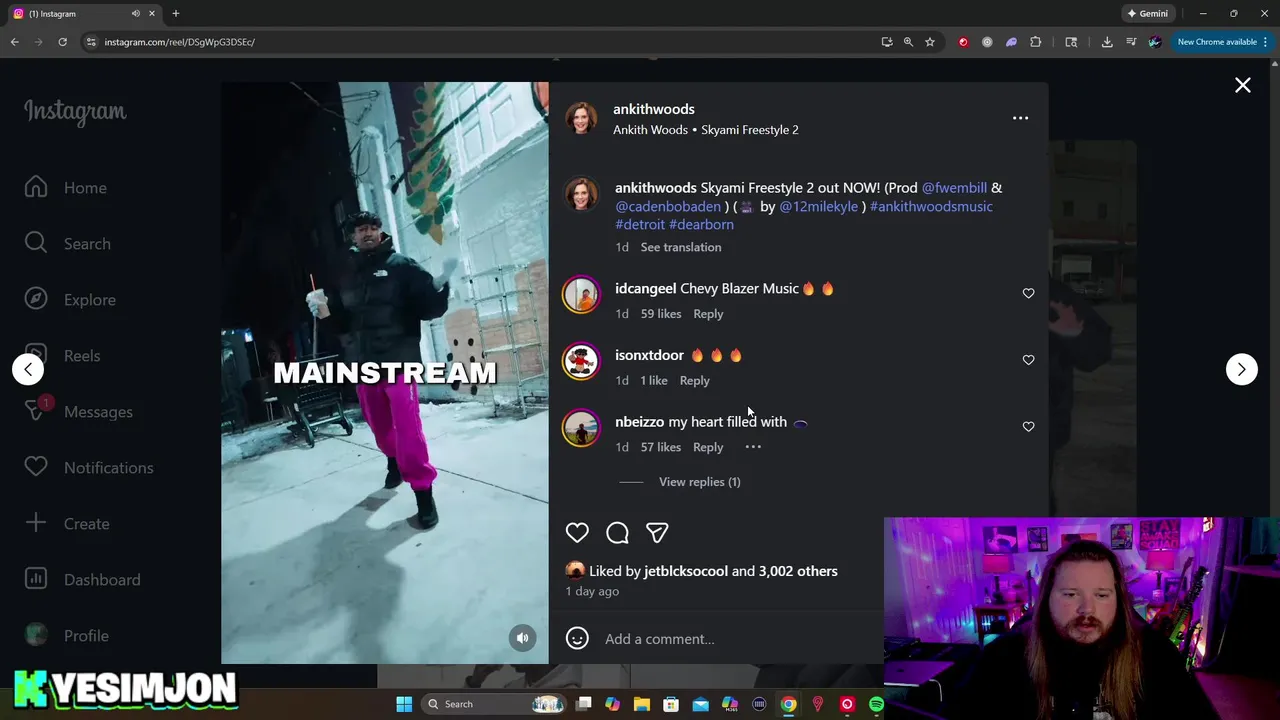
Task: Reply to isonxtdoor's comment
Action: [694, 381]
